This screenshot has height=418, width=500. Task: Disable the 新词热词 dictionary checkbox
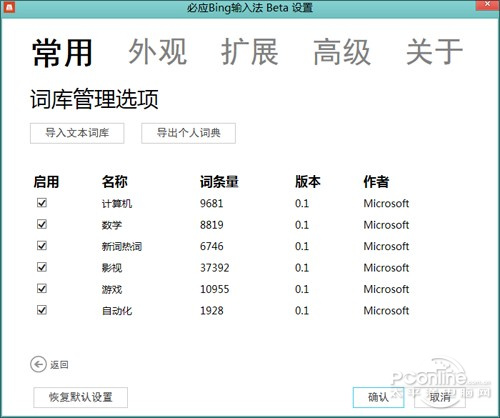tap(42, 246)
